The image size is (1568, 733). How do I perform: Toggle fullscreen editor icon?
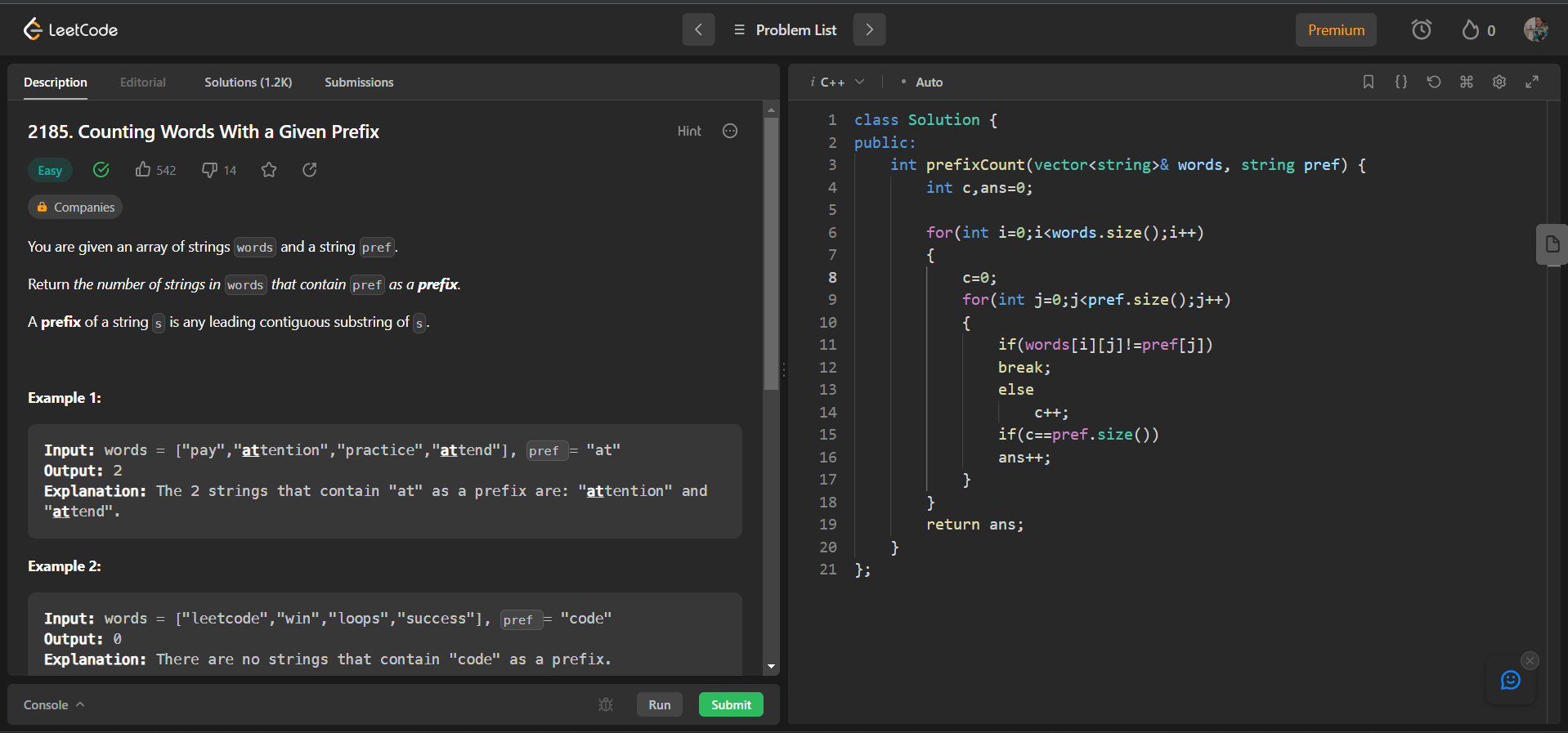[x=1532, y=82]
